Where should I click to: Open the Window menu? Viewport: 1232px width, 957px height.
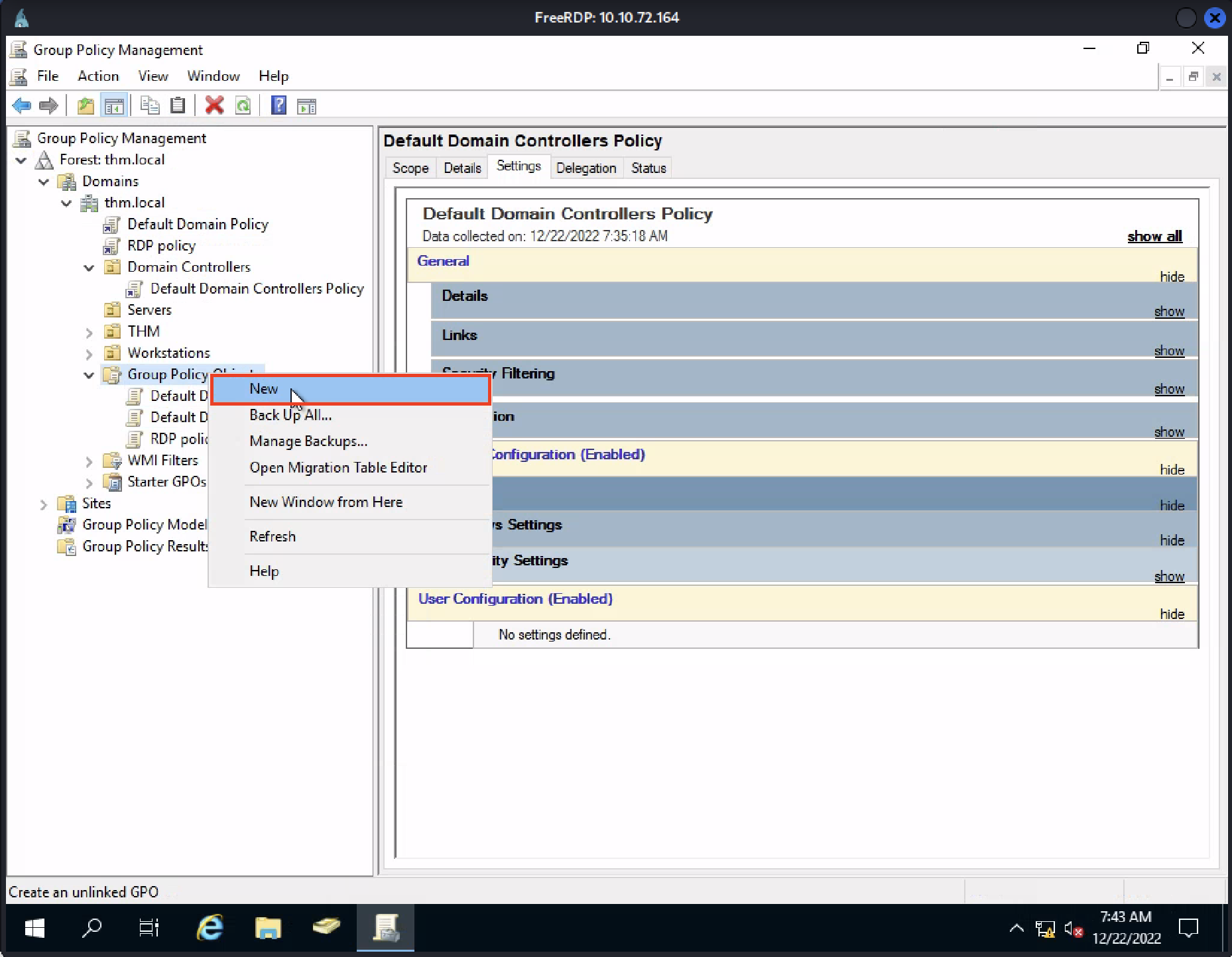point(213,76)
